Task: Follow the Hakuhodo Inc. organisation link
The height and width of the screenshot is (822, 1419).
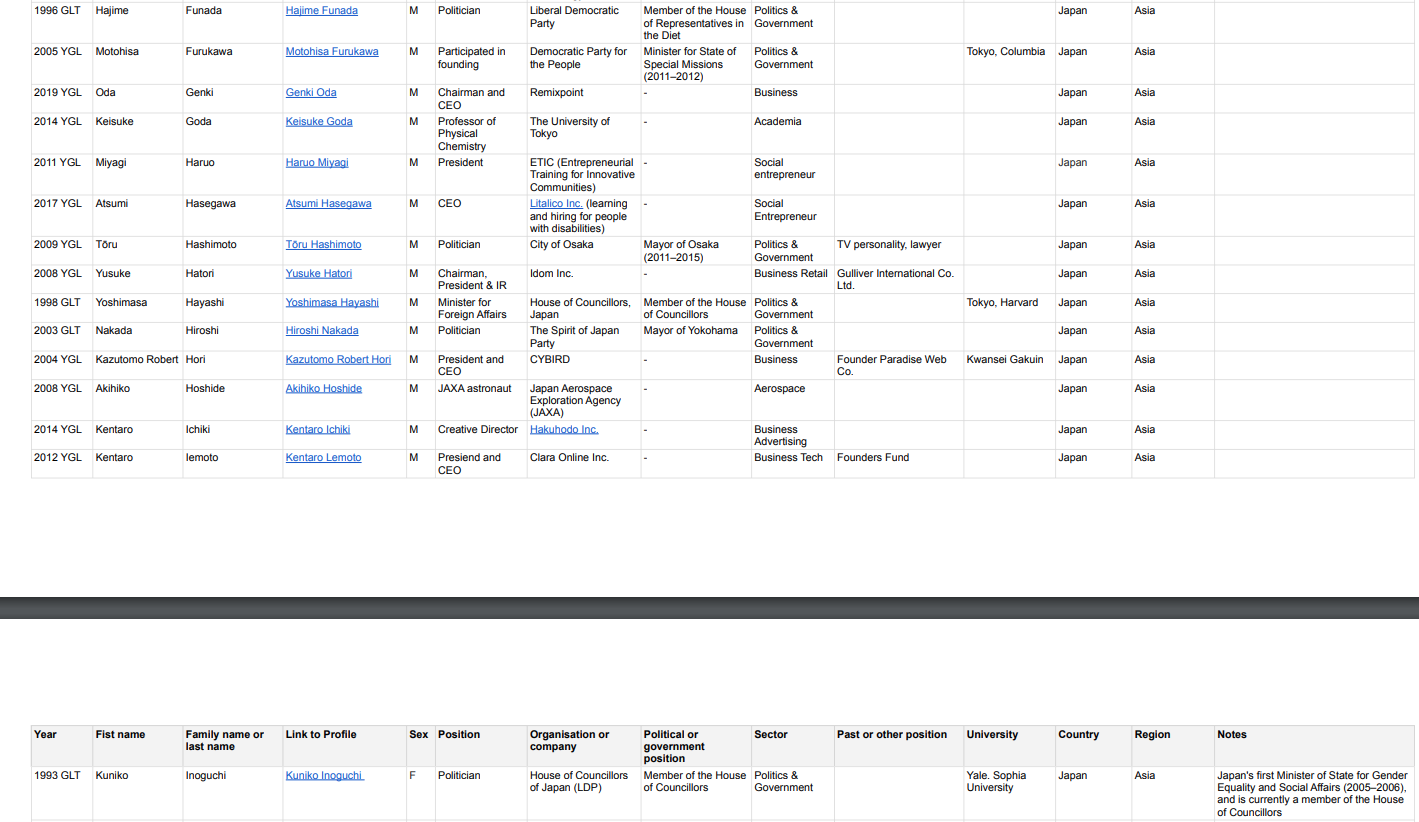Action: point(564,429)
